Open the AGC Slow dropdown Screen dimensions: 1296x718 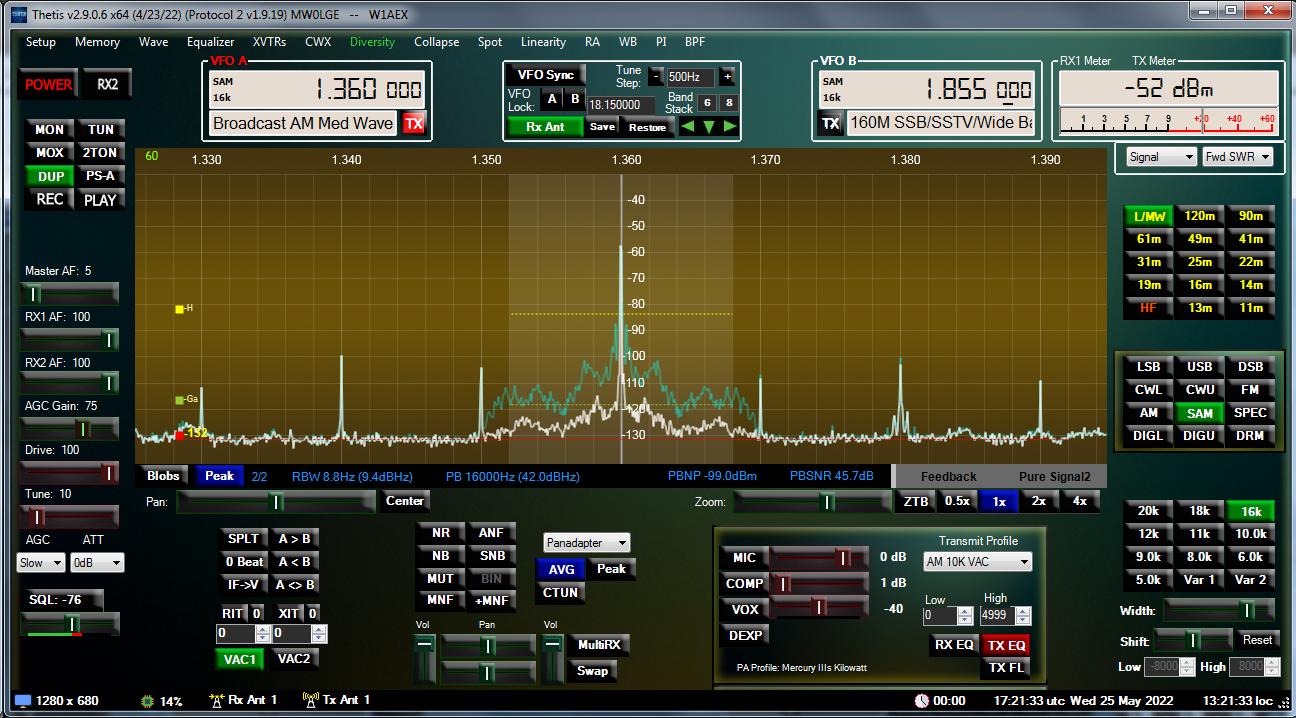[41, 563]
